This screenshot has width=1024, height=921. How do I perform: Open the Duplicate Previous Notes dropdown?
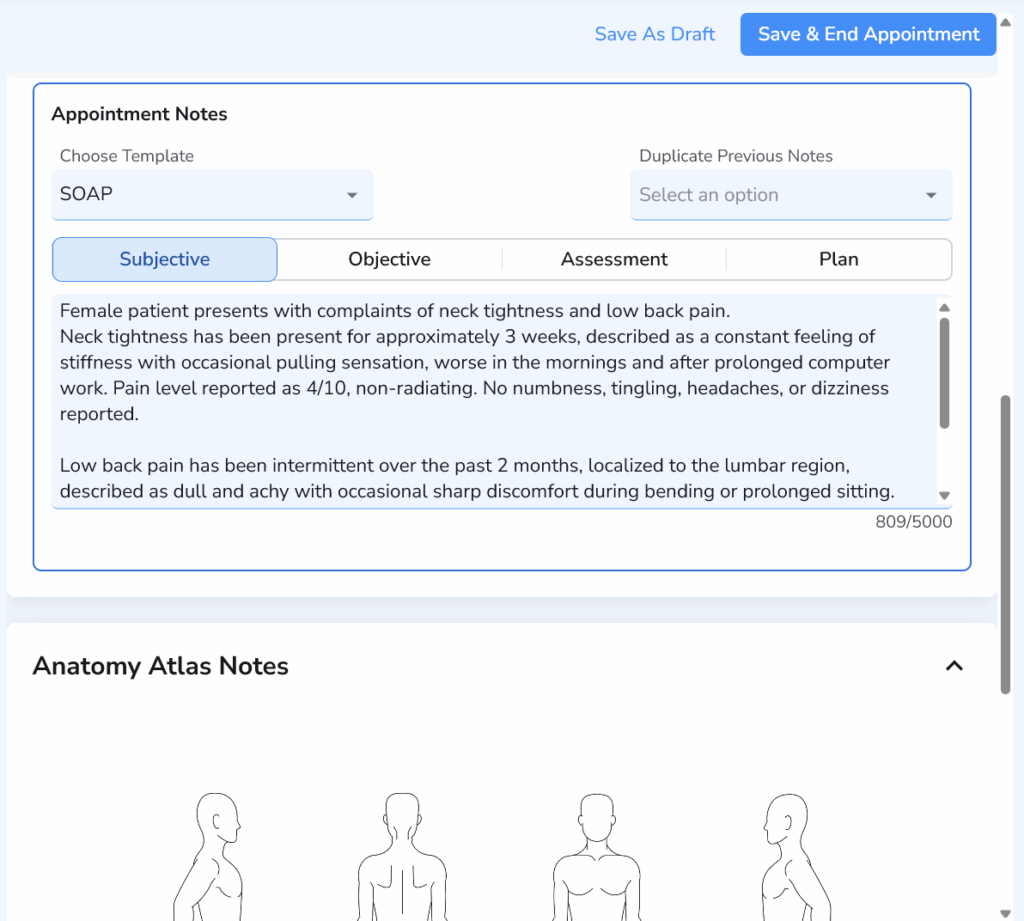click(x=790, y=194)
